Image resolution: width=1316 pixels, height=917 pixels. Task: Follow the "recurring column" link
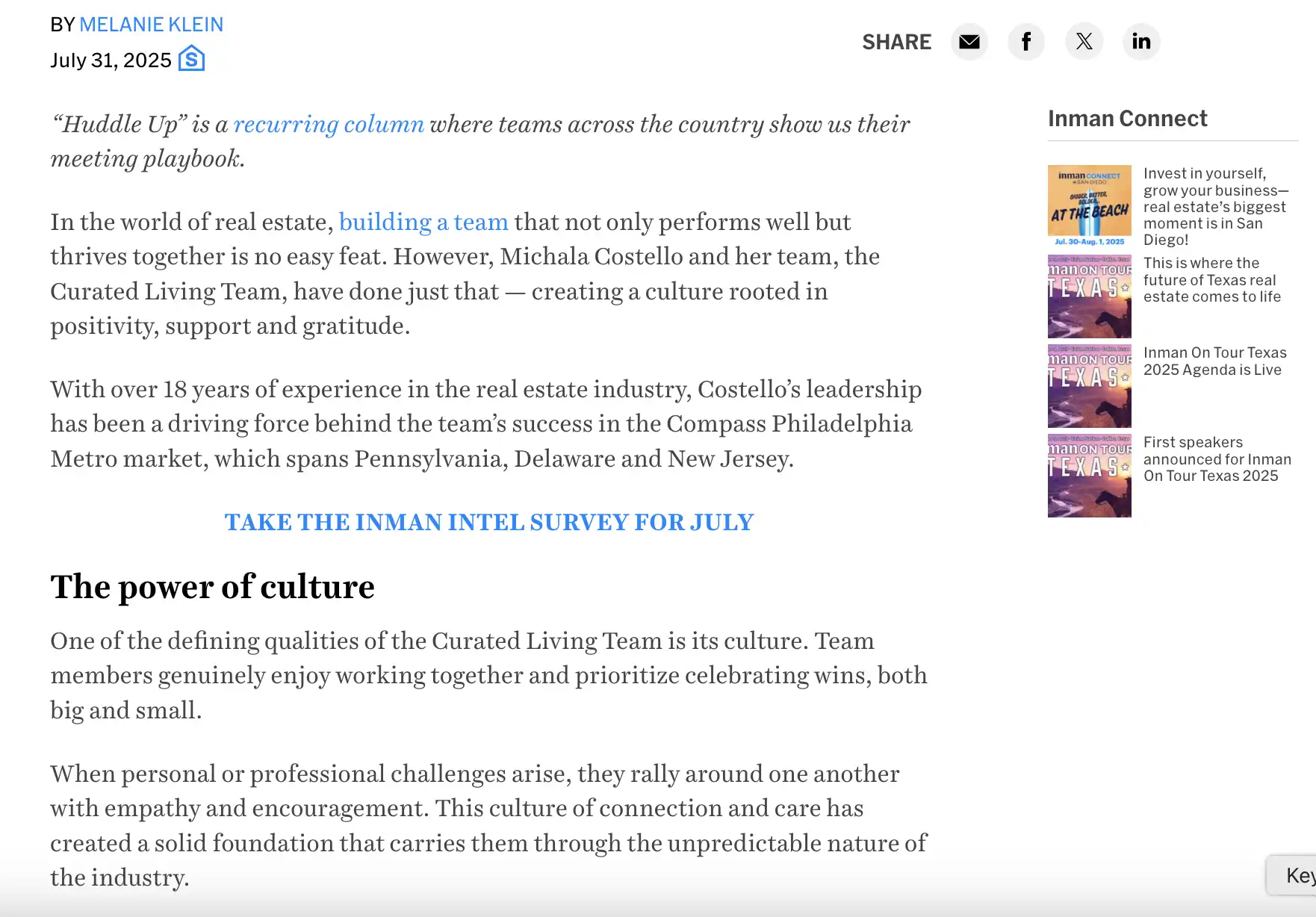point(329,124)
